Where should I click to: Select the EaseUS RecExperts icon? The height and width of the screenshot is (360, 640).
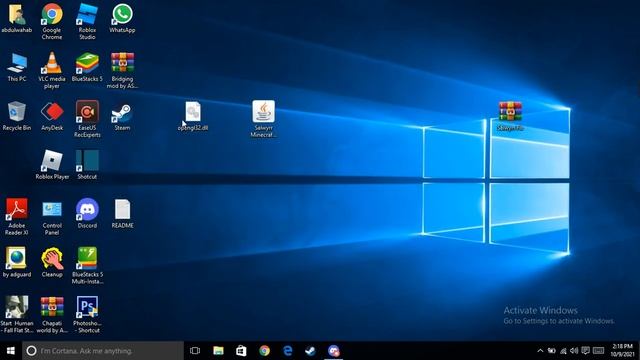(87, 112)
